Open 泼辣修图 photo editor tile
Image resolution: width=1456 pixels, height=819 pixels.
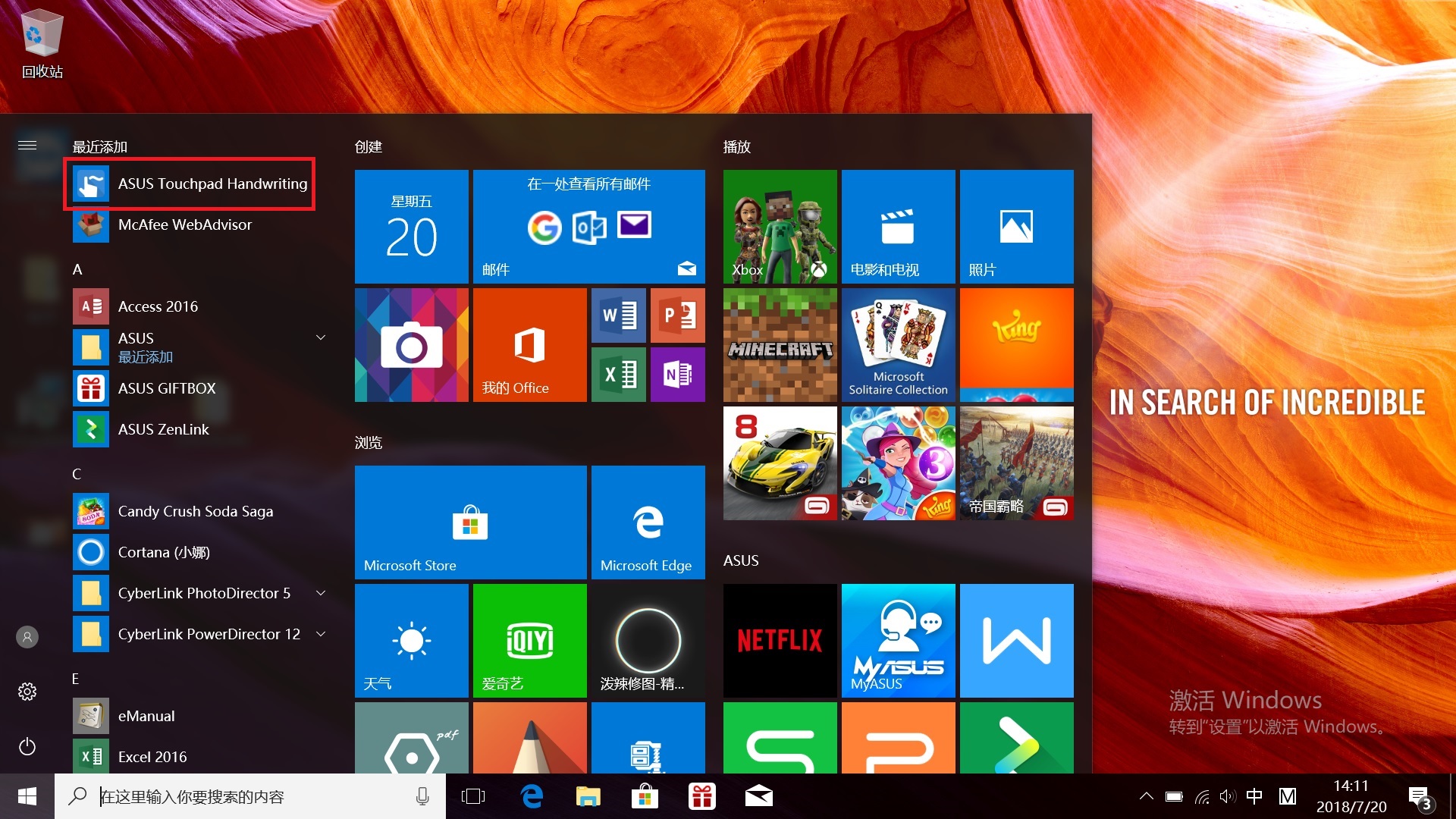648,641
